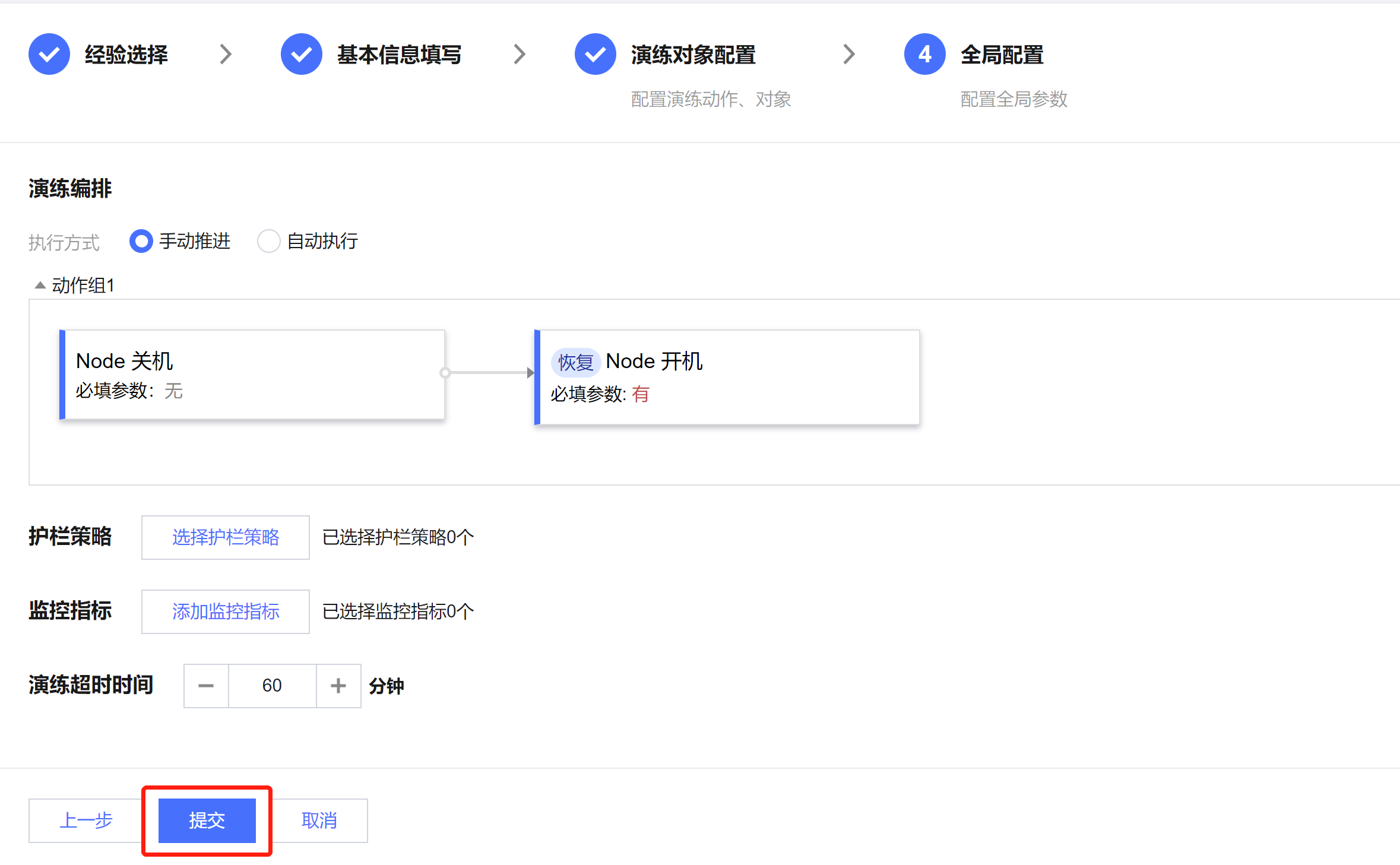Click the plus icon of timeout stepper
The image size is (1400, 865).
coord(338,686)
